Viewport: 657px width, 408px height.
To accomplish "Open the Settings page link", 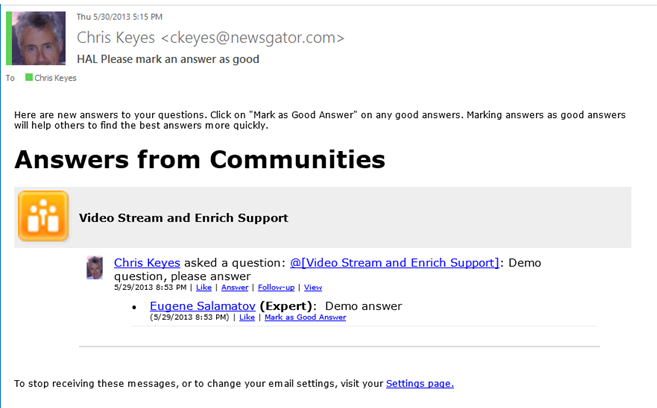I will 420,383.
